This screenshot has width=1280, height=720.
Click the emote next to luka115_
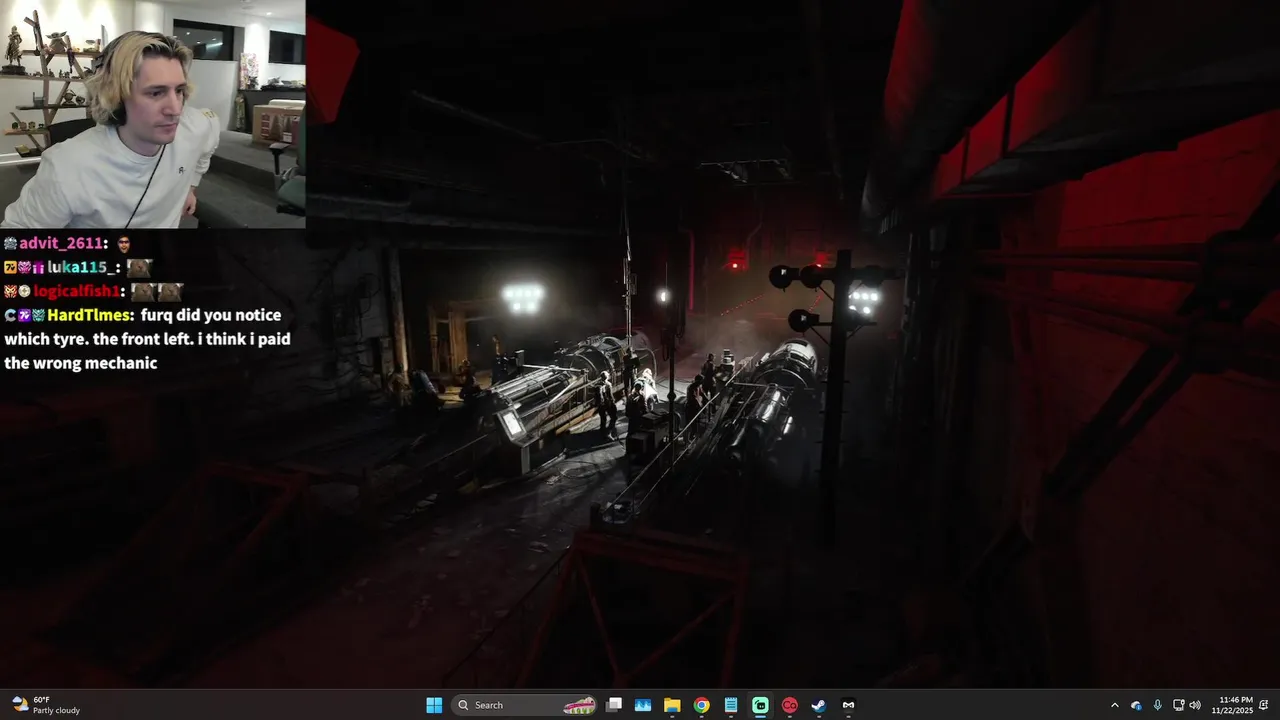pos(139,268)
